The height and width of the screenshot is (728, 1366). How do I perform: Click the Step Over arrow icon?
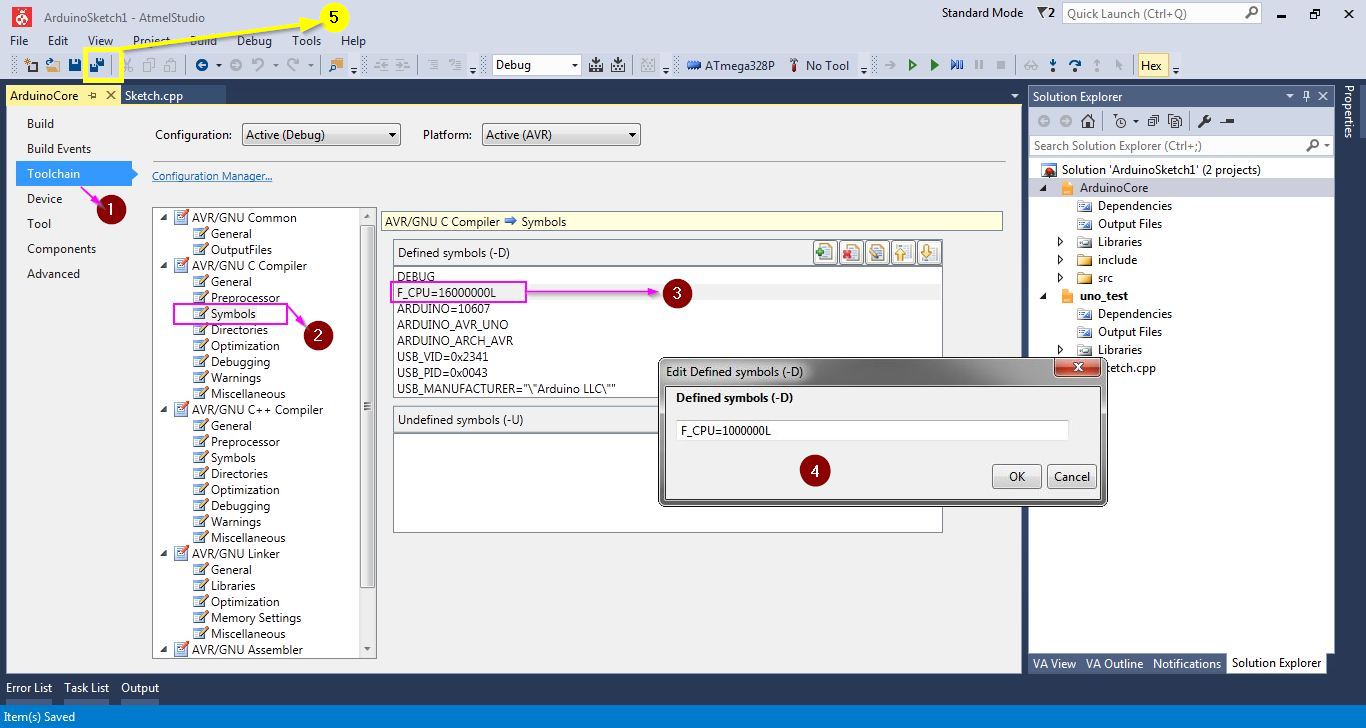point(1075,65)
